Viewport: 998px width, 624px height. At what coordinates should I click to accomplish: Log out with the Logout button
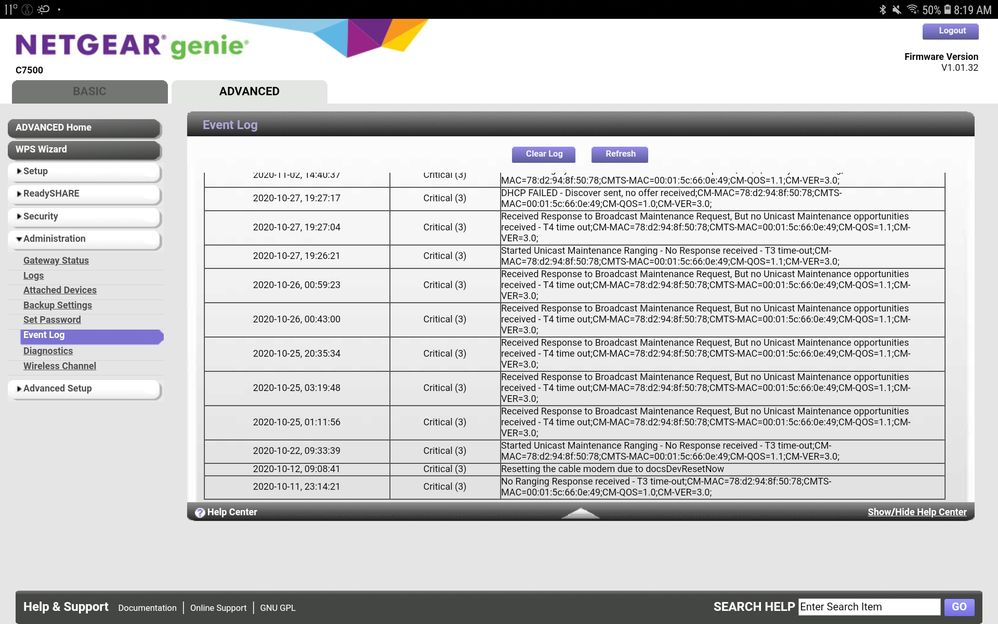tap(950, 31)
